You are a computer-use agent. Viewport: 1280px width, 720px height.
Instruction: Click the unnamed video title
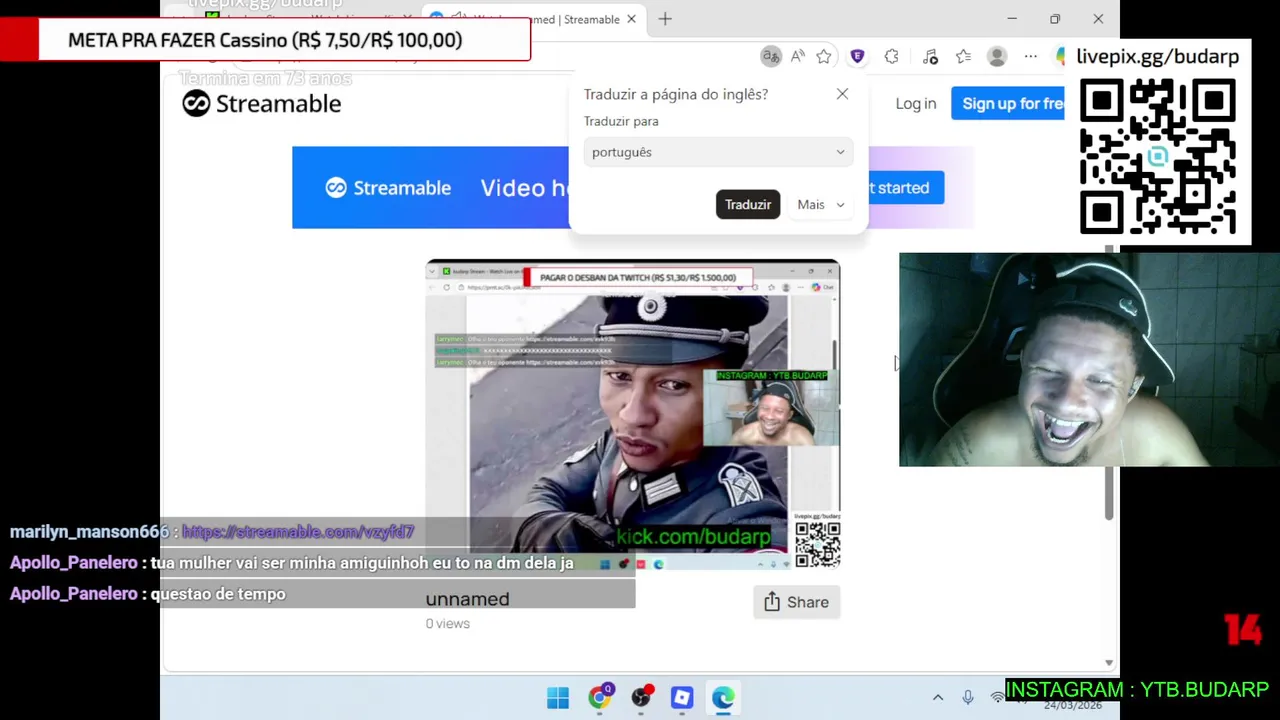pyautogui.click(x=467, y=599)
